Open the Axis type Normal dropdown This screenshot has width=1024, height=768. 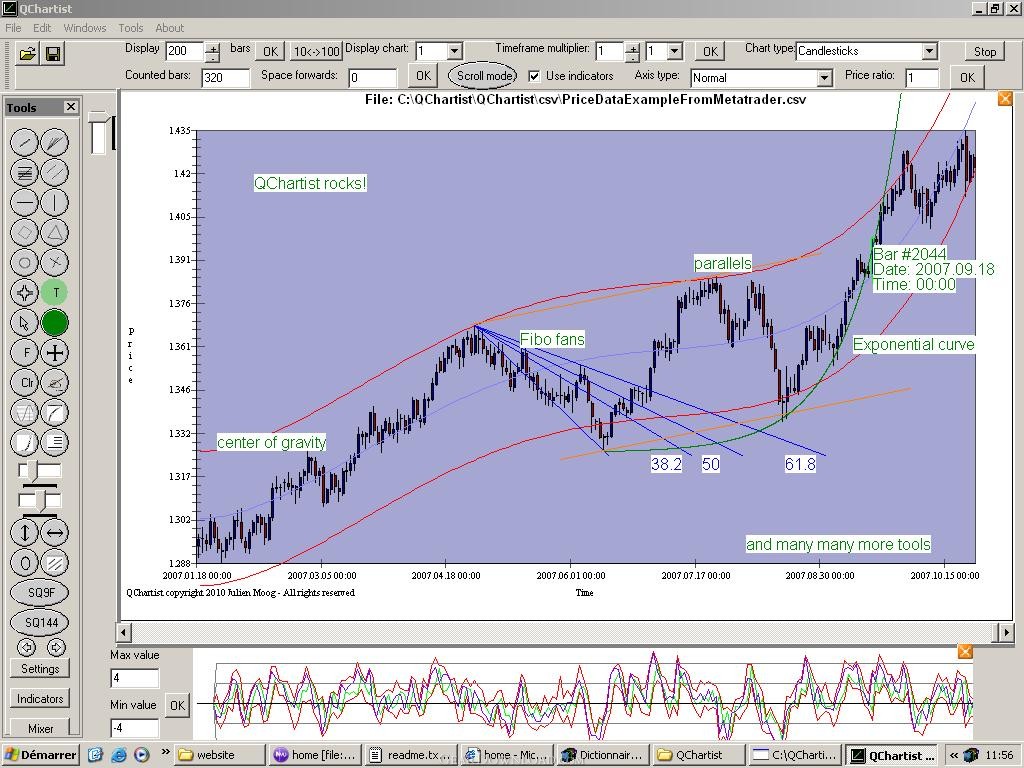(x=825, y=78)
